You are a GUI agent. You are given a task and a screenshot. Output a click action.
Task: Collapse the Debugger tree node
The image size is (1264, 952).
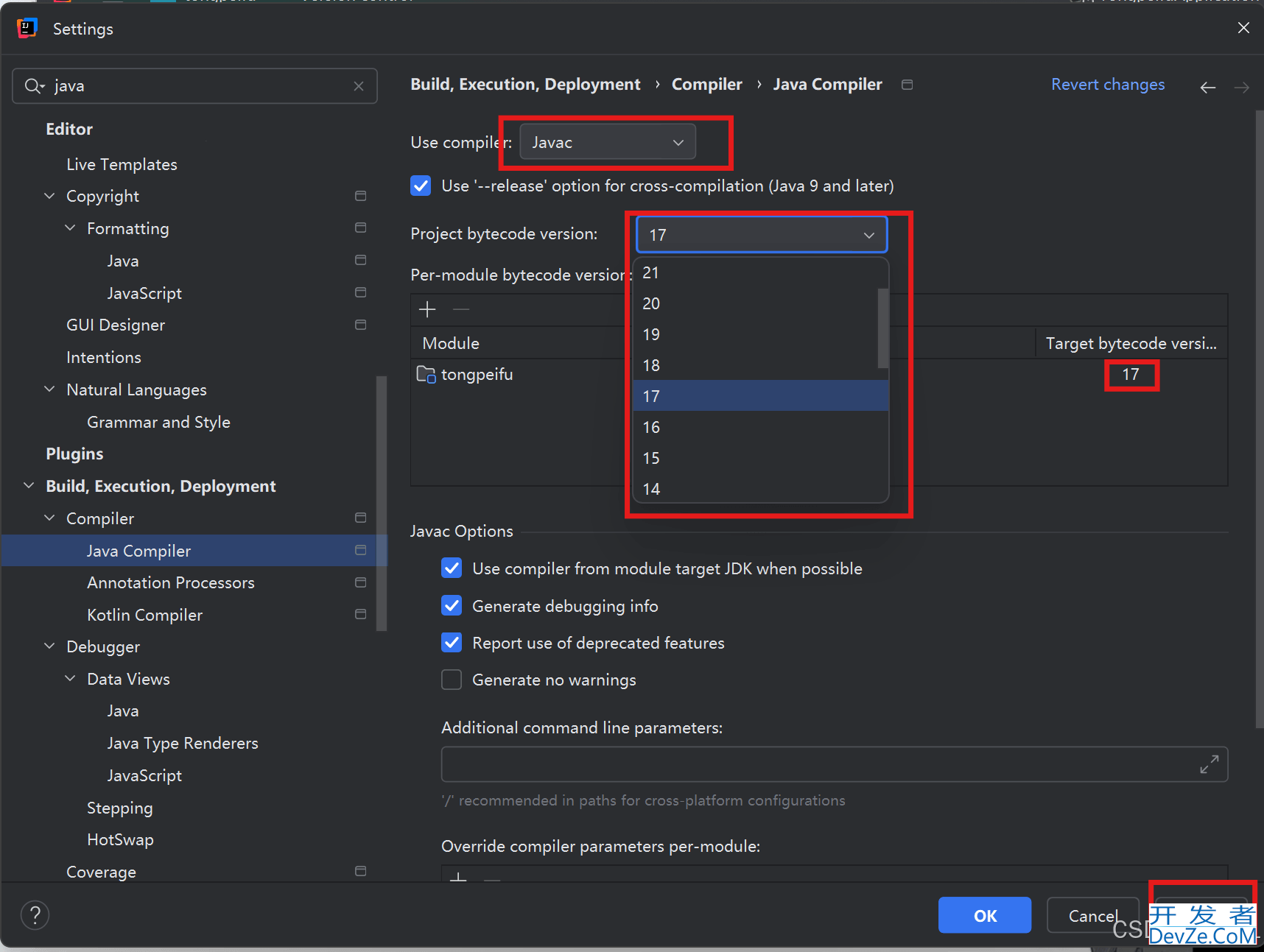[49, 646]
